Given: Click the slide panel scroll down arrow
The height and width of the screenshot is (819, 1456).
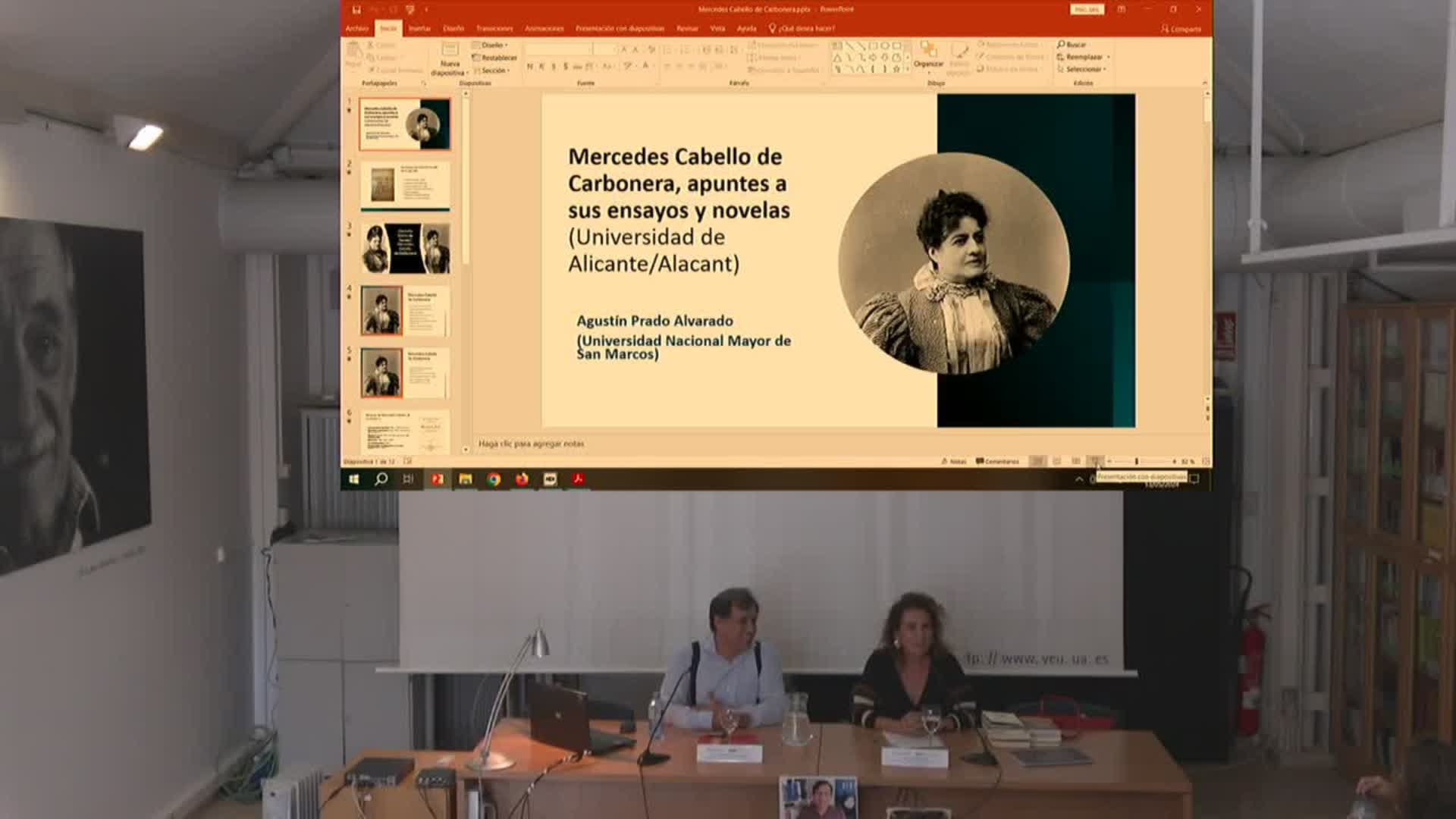Looking at the screenshot, I should click(466, 450).
